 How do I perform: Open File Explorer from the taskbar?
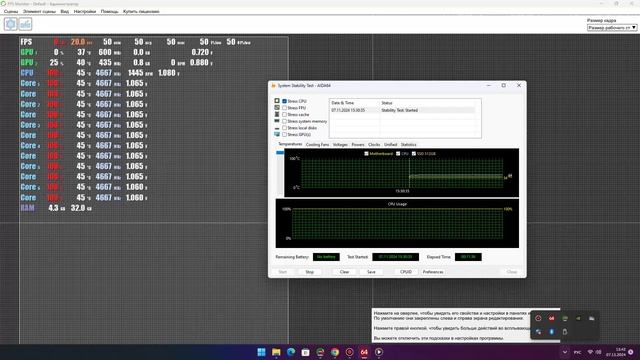(276, 352)
